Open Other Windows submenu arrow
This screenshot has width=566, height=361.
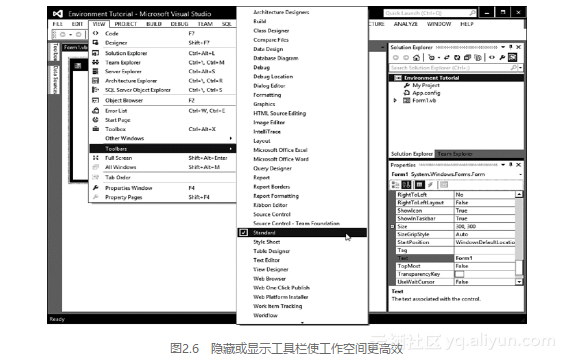(230, 138)
